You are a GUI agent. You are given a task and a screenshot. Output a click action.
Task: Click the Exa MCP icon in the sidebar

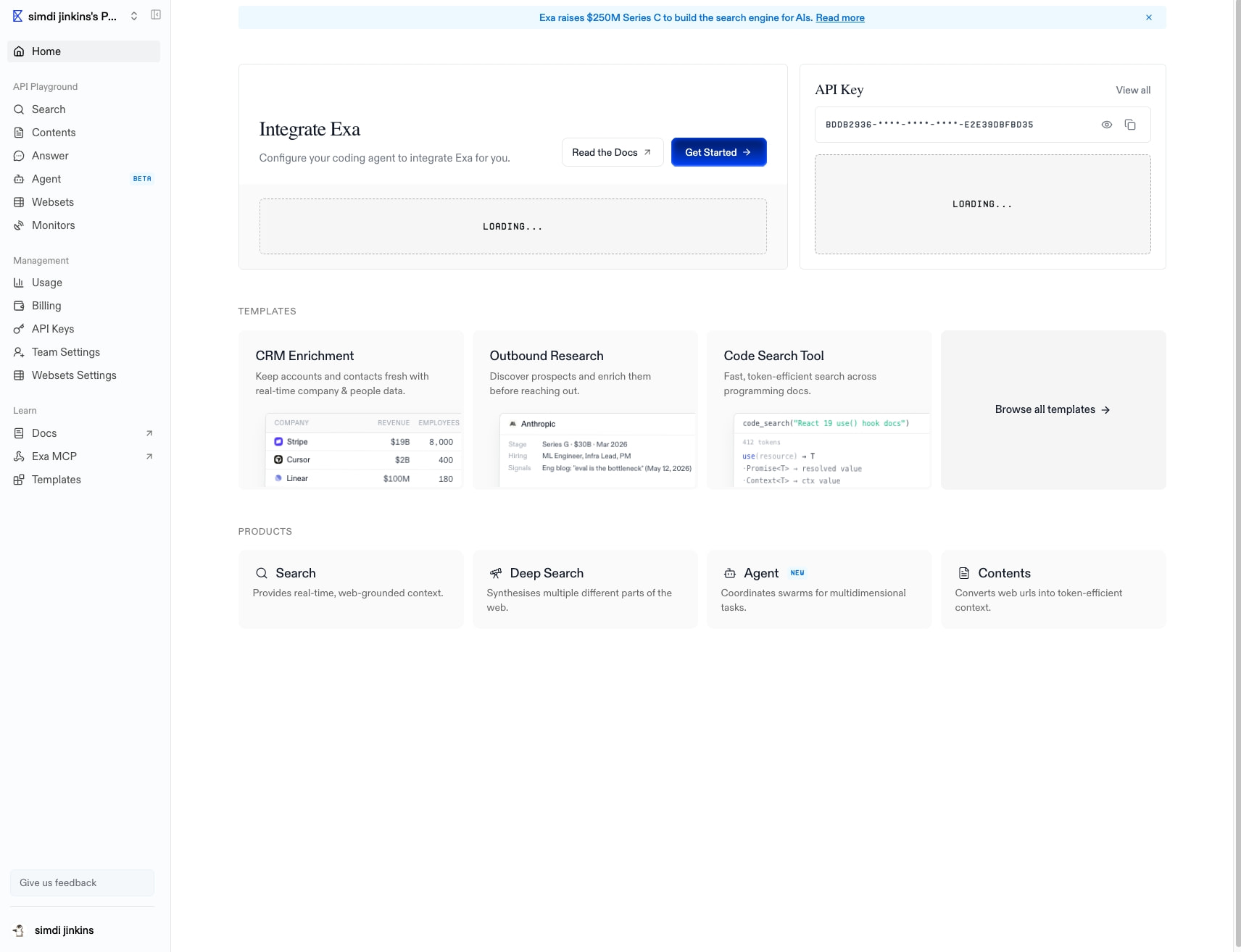coord(19,456)
